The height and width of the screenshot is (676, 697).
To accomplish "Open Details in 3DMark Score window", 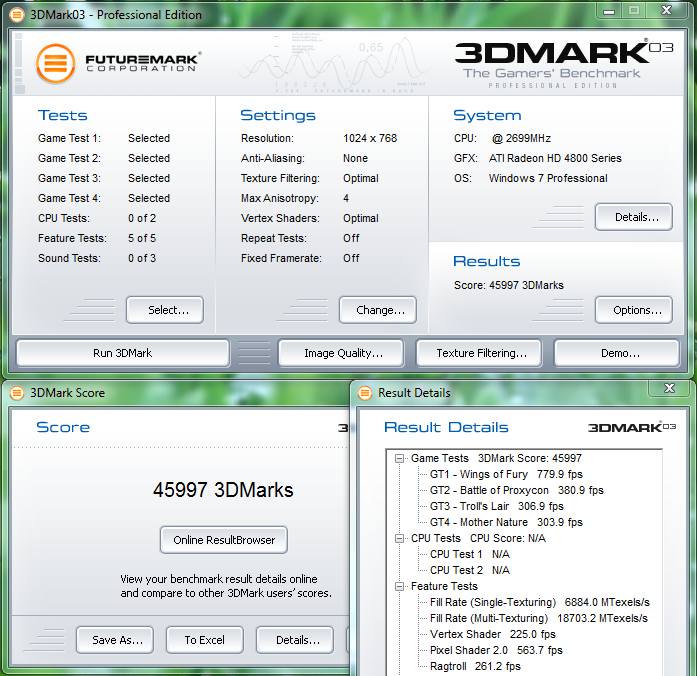I will (x=295, y=640).
